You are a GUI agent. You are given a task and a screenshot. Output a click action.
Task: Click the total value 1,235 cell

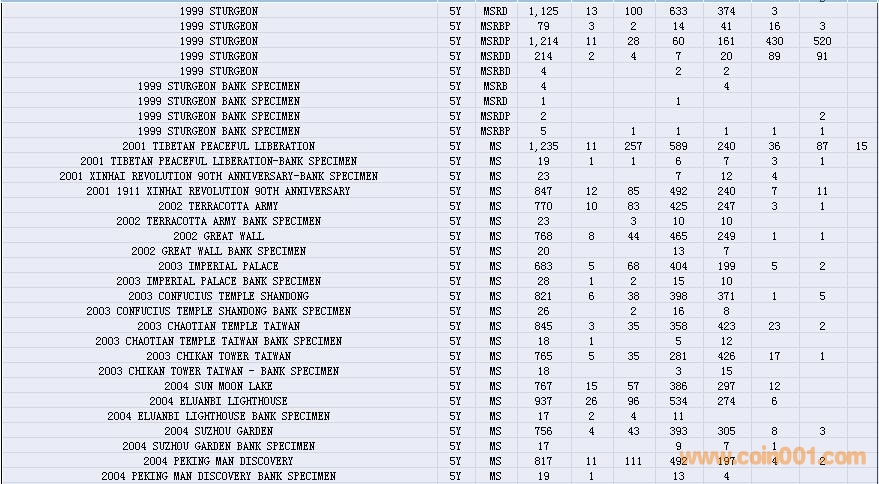543,146
